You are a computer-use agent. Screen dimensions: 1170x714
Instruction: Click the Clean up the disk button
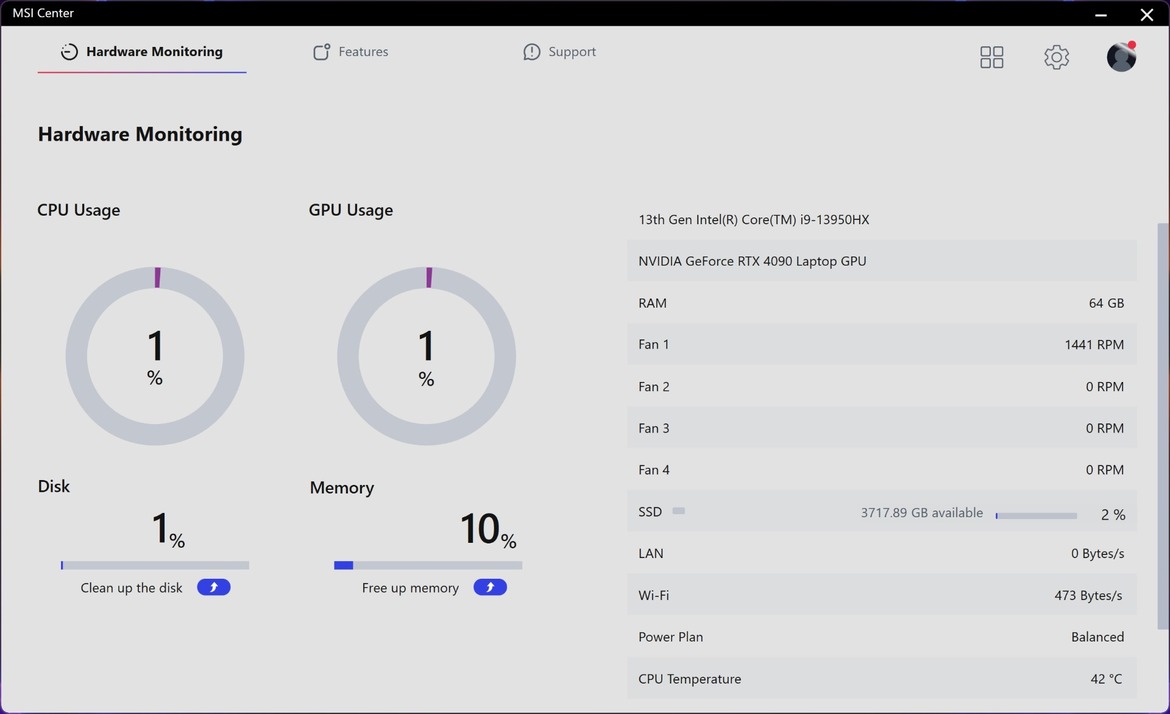(x=213, y=587)
